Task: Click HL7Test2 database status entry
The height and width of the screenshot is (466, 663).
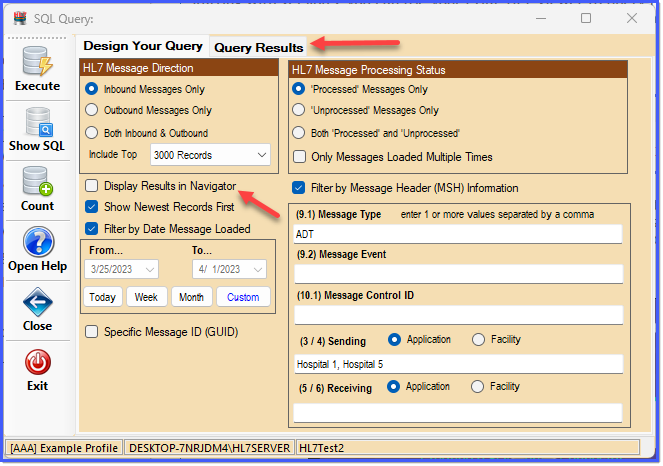Action: coord(468,449)
